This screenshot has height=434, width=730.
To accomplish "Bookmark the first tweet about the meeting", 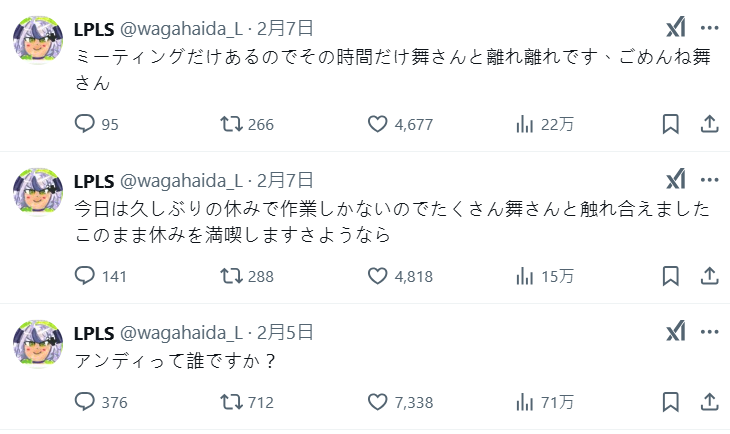I will coord(671,124).
